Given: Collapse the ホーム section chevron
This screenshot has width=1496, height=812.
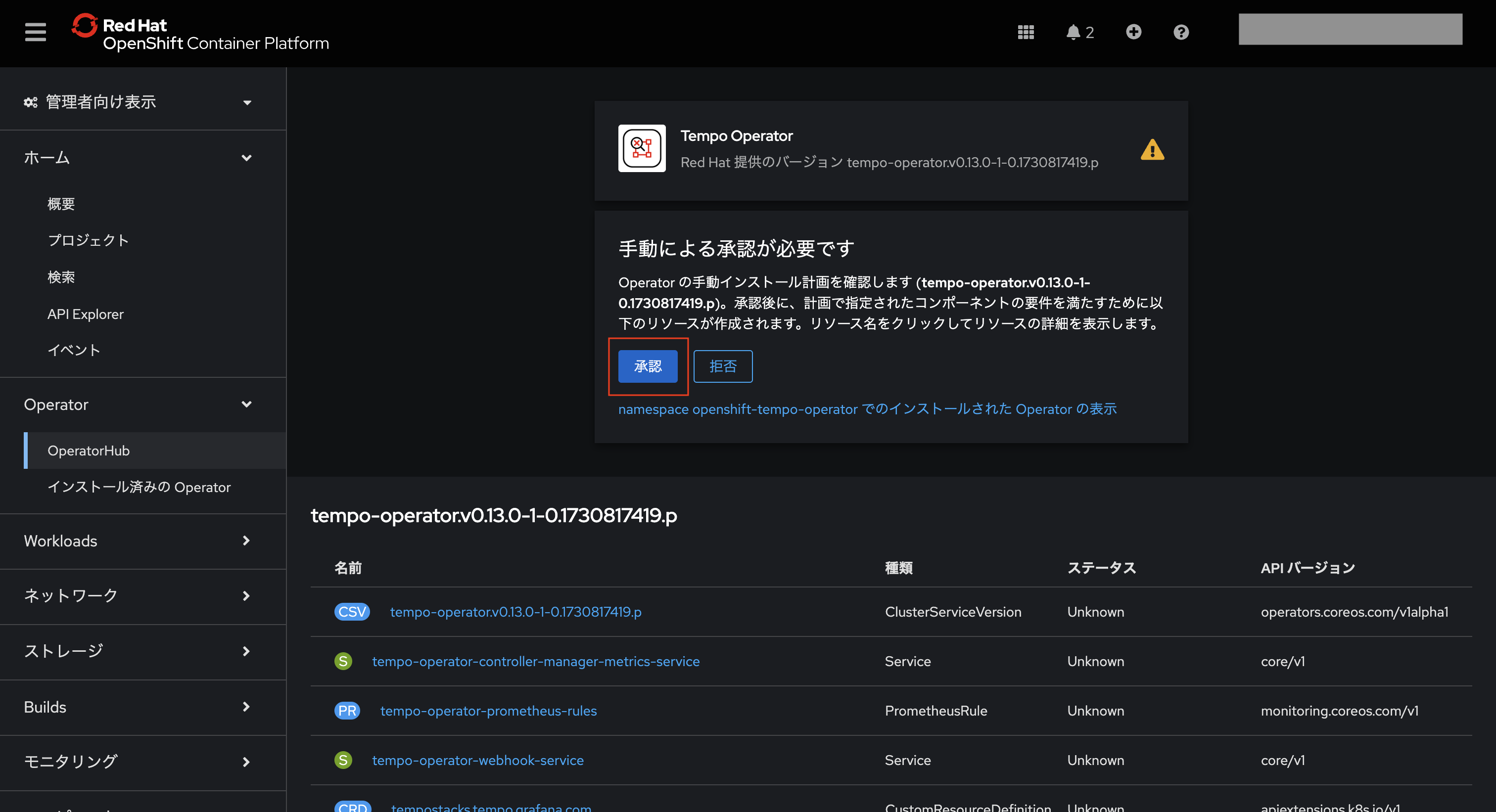Looking at the screenshot, I should tap(246, 158).
